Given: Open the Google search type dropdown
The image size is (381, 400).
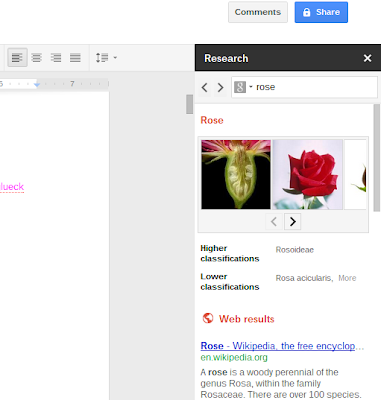Looking at the screenshot, I should (243, 87).
